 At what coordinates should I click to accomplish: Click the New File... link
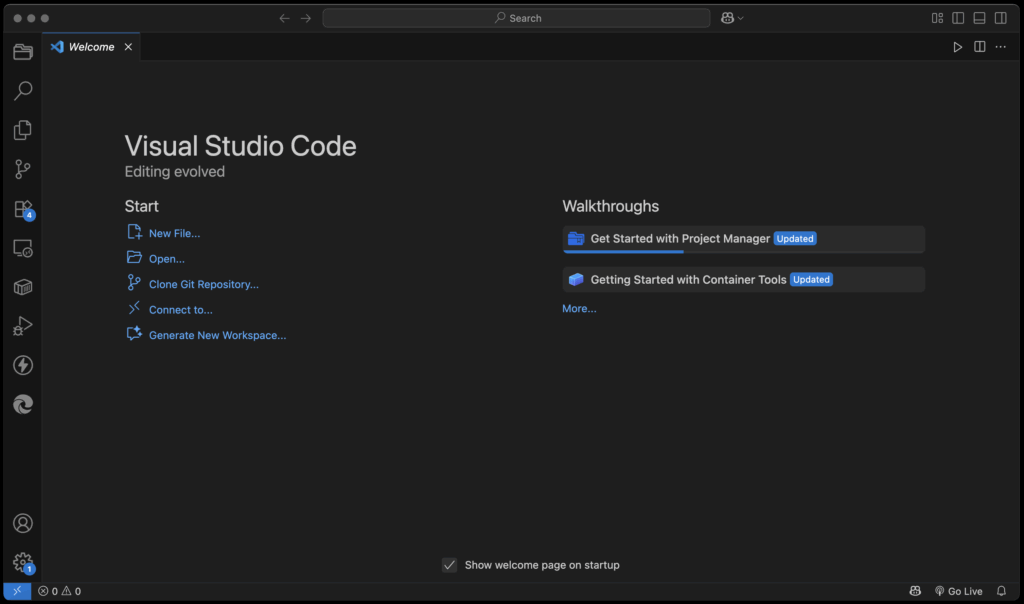tap(174, 233)
